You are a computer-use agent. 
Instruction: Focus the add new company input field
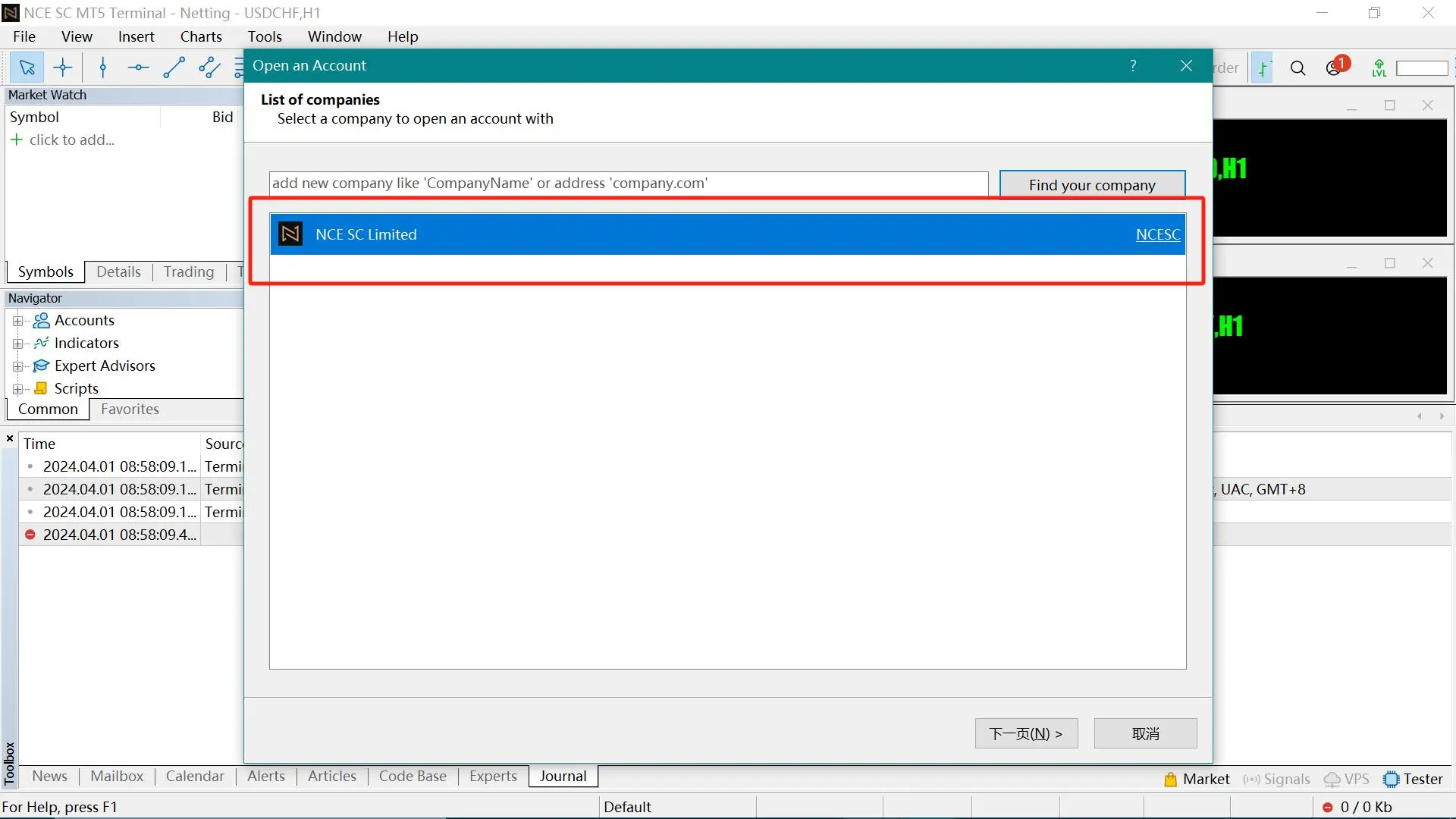(x=629, y=184)
